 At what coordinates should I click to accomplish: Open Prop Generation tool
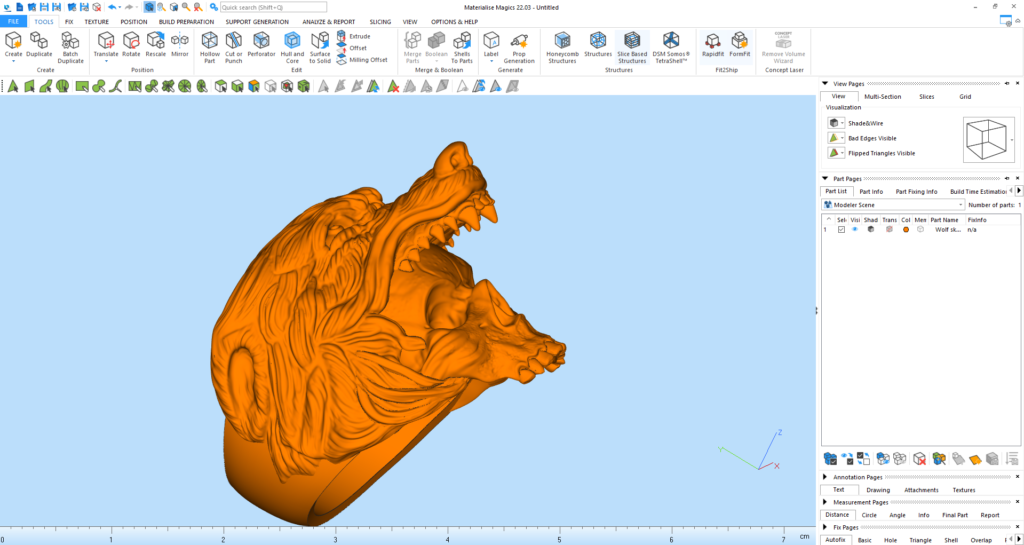519,48
